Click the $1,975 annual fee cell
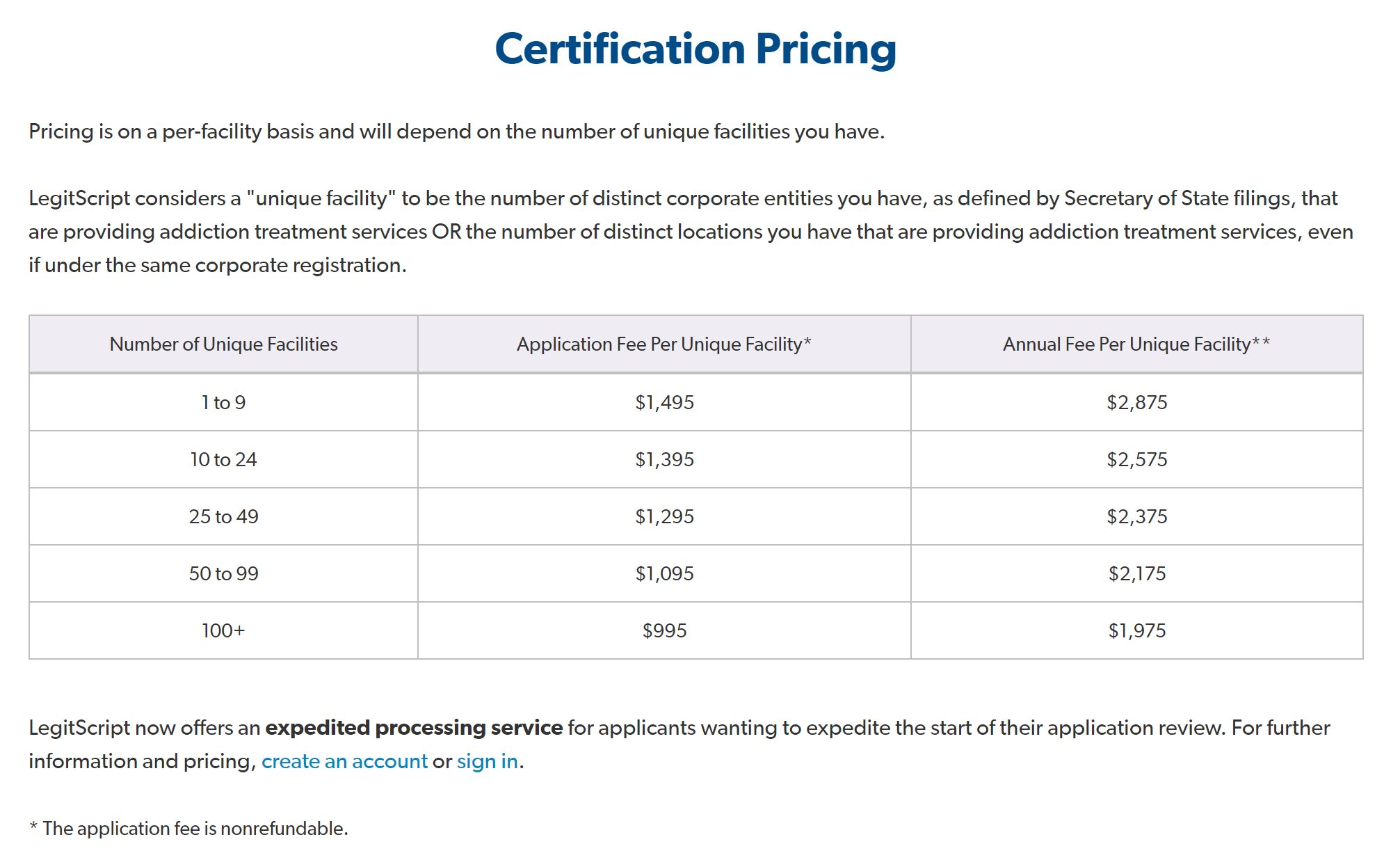Screen dimensions: 1400x851 pos(1136,630)
